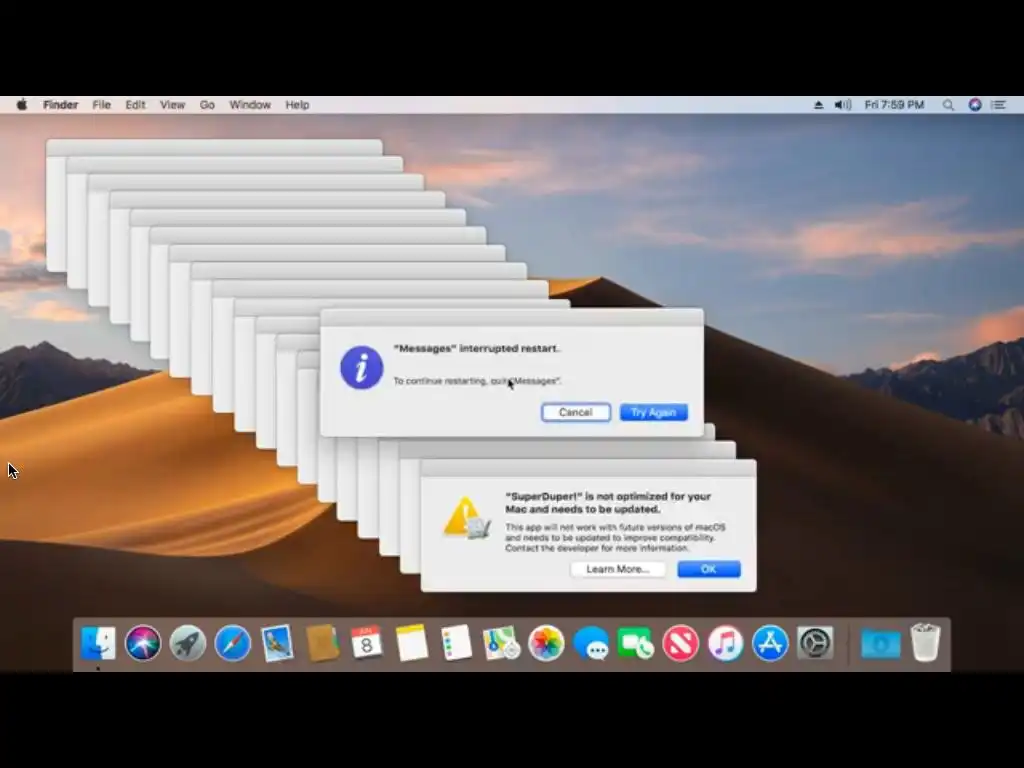The height and width of the screenshot is (768, 1024).
Task: Open News icon in Dock
Action: coord(680,643)
